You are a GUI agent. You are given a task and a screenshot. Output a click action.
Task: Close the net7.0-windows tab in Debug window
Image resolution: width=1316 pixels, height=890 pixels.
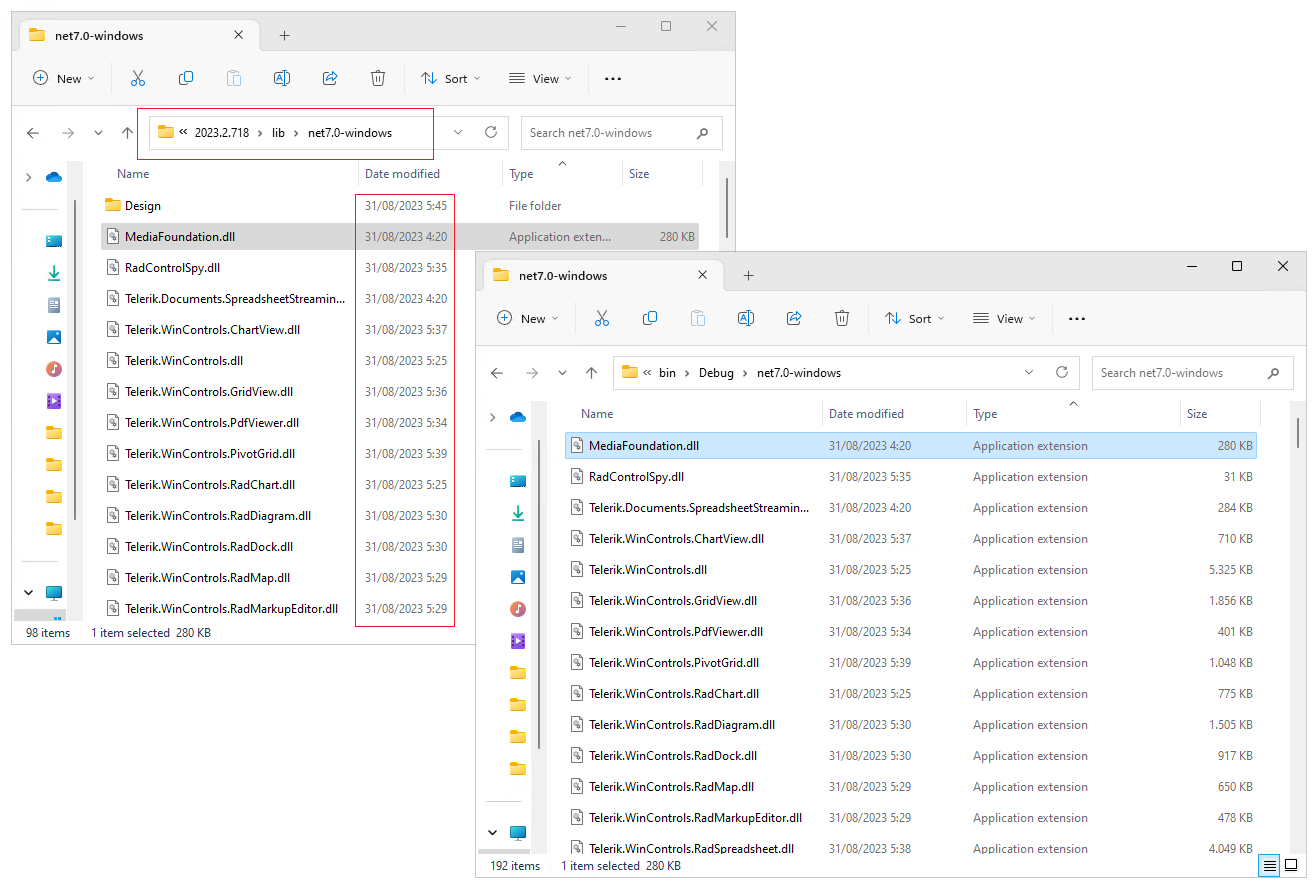[703, 276]
